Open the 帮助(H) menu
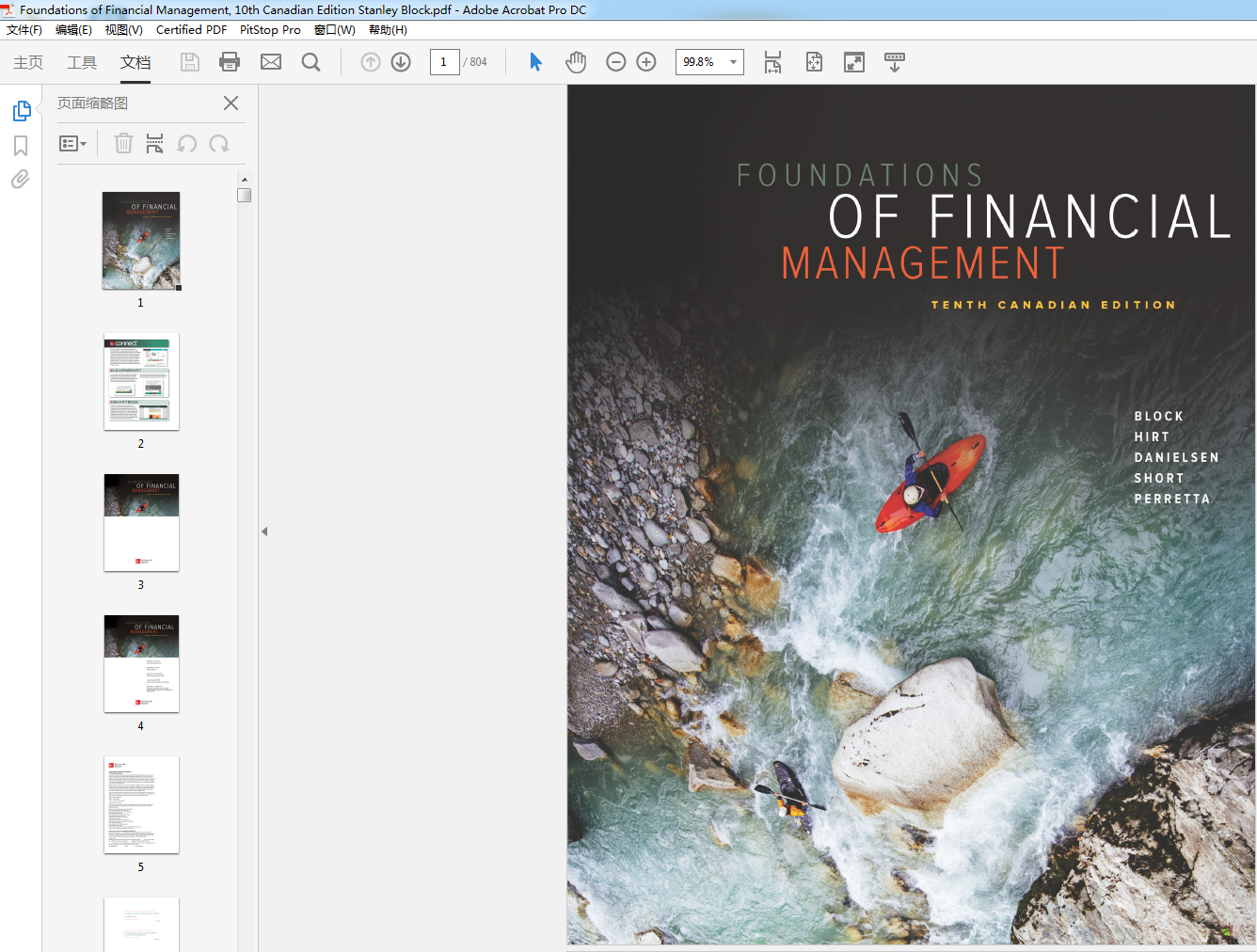 (388, 30)
